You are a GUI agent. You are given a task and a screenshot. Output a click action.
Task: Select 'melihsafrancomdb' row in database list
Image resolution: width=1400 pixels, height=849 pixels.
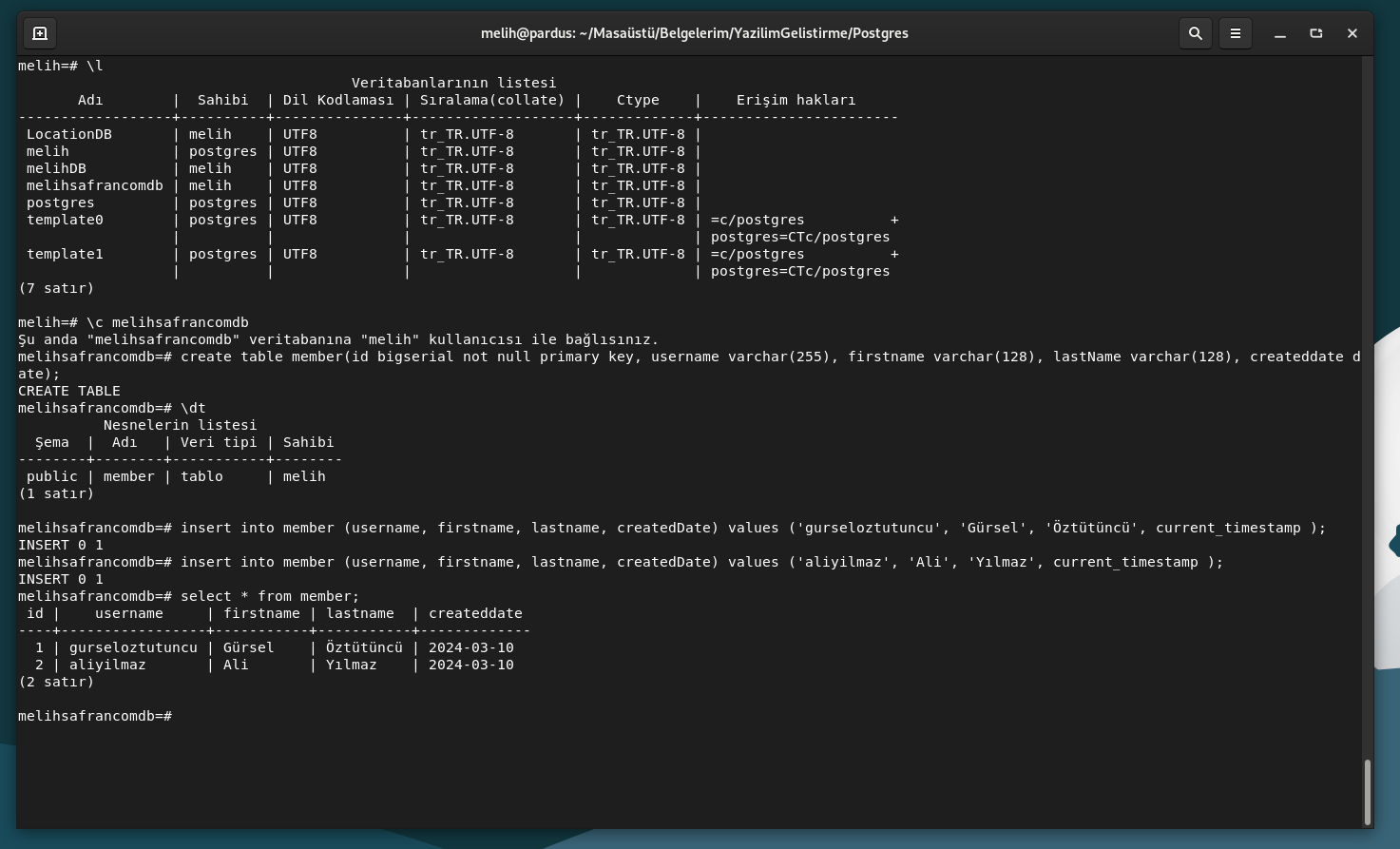pyautogui.click(x=95, y=185)
